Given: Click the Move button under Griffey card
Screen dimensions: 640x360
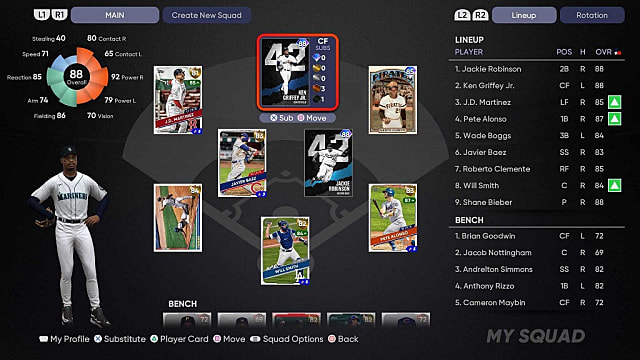Looking at the screenshot, I should click(312, 118).
